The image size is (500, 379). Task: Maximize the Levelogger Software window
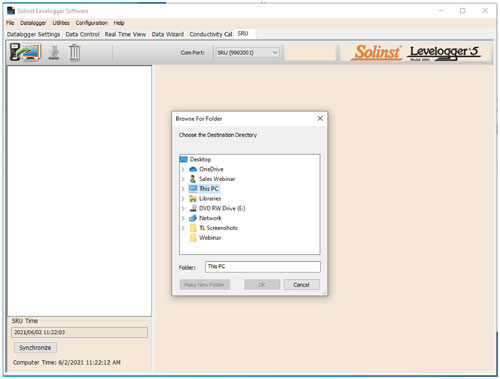463,11
